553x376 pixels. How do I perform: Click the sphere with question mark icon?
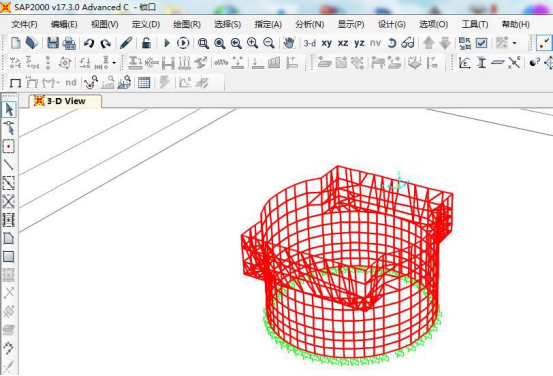pos(535,63)
